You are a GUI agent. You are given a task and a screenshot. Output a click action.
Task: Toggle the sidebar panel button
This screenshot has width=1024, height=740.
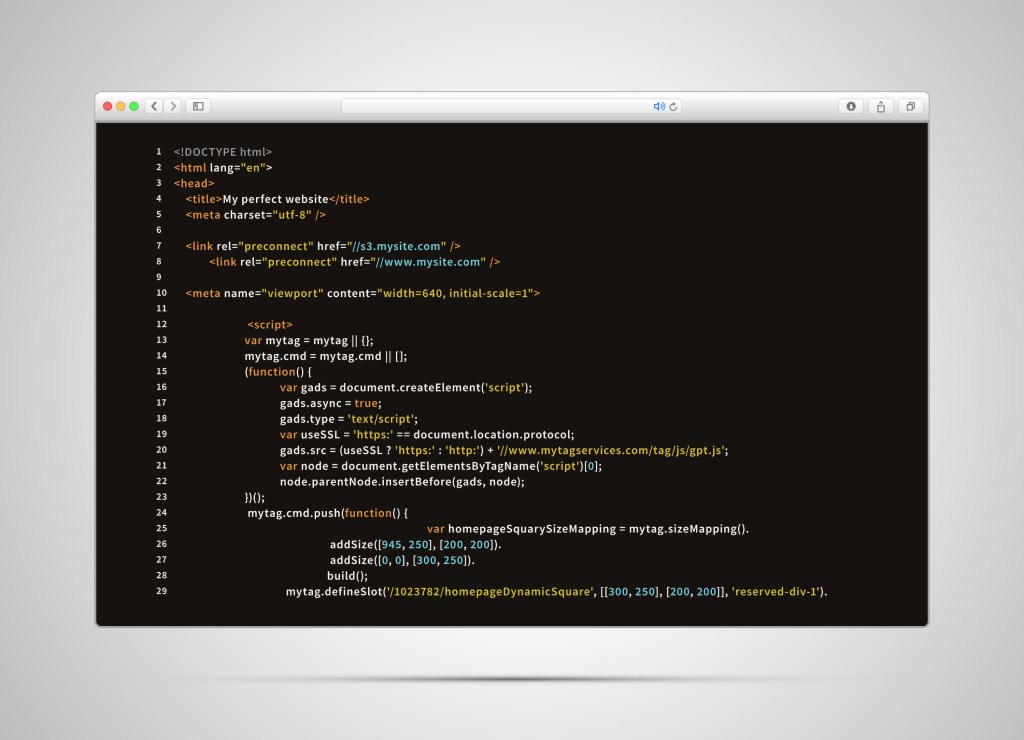pos(198,106)
